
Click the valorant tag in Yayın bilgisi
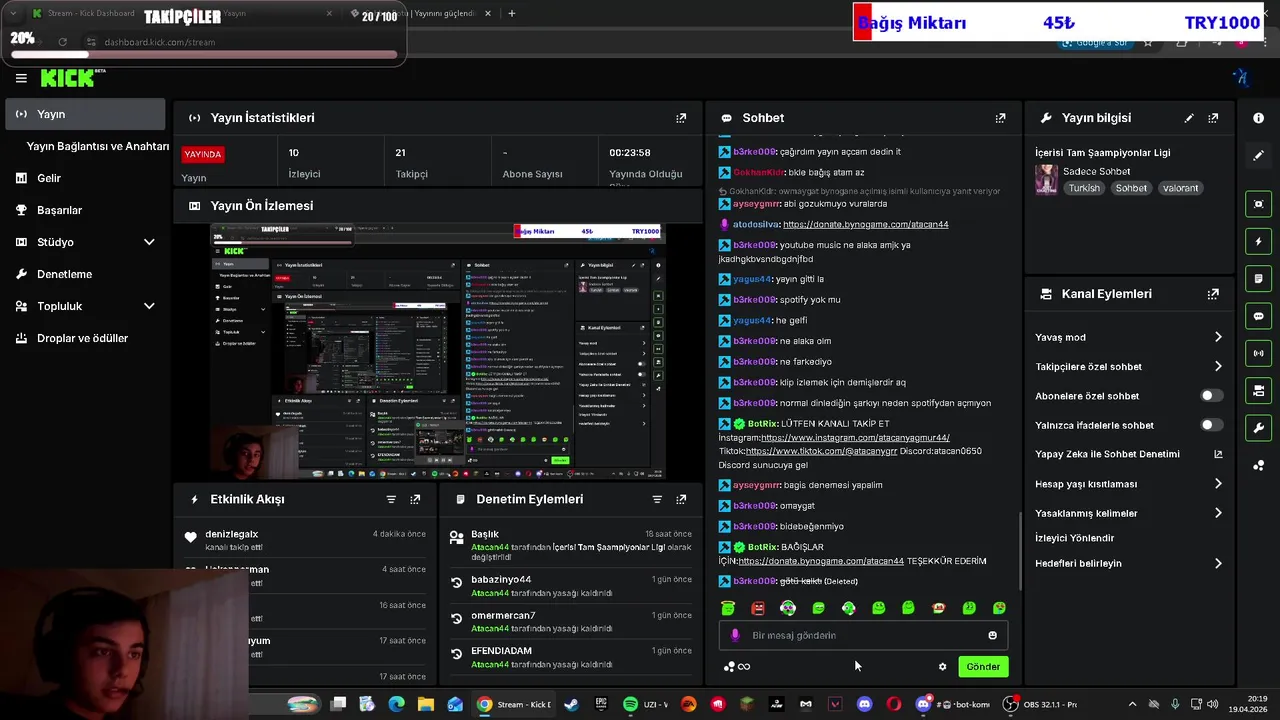(1180, 188)
